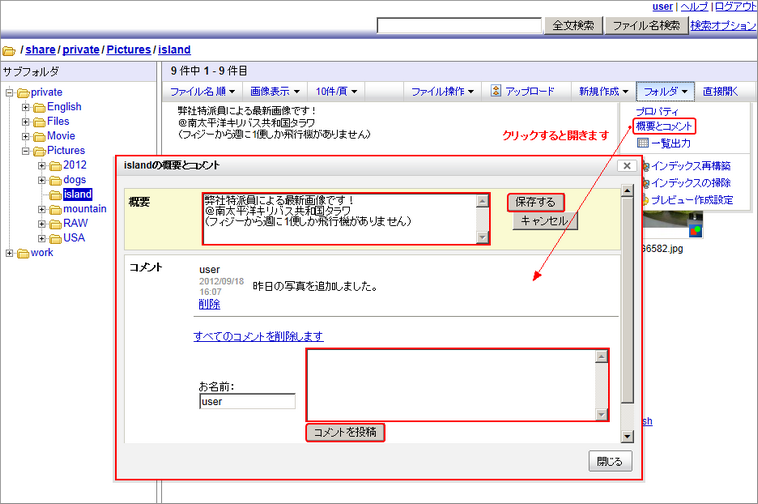The image size is (758, 504).
Task: Click すべてのコメントを削除します link
Action: 258,337
